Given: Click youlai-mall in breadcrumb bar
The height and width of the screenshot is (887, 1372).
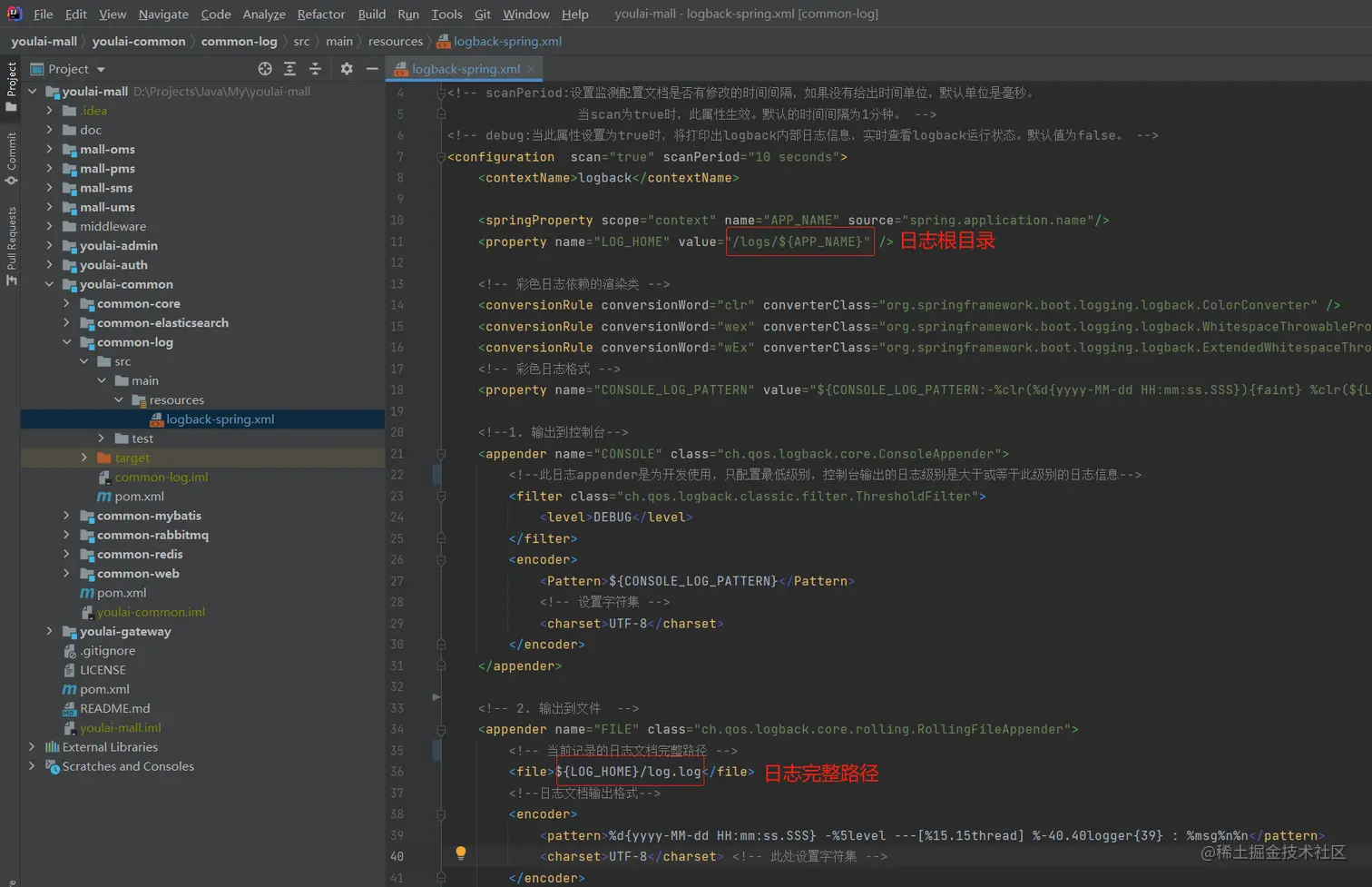Looking at the screenshot, I should pyautogui.click(x=44, y=41).
